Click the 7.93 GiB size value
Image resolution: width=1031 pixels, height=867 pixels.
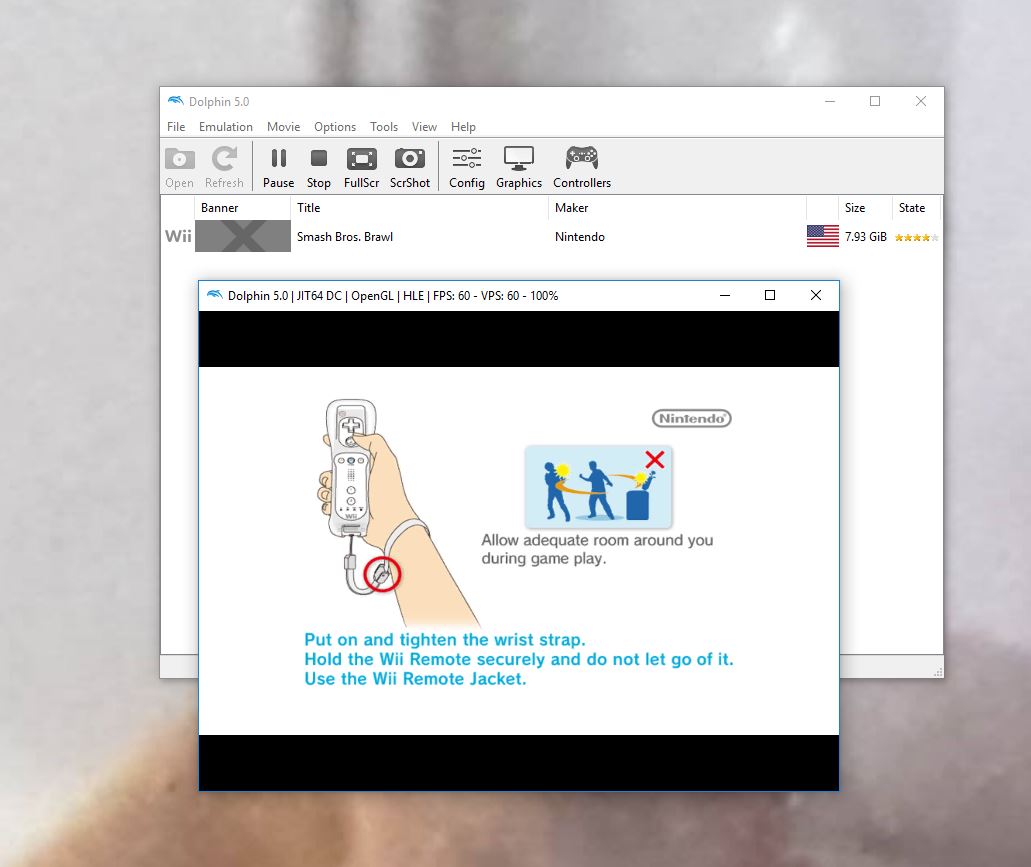(865, 237)
